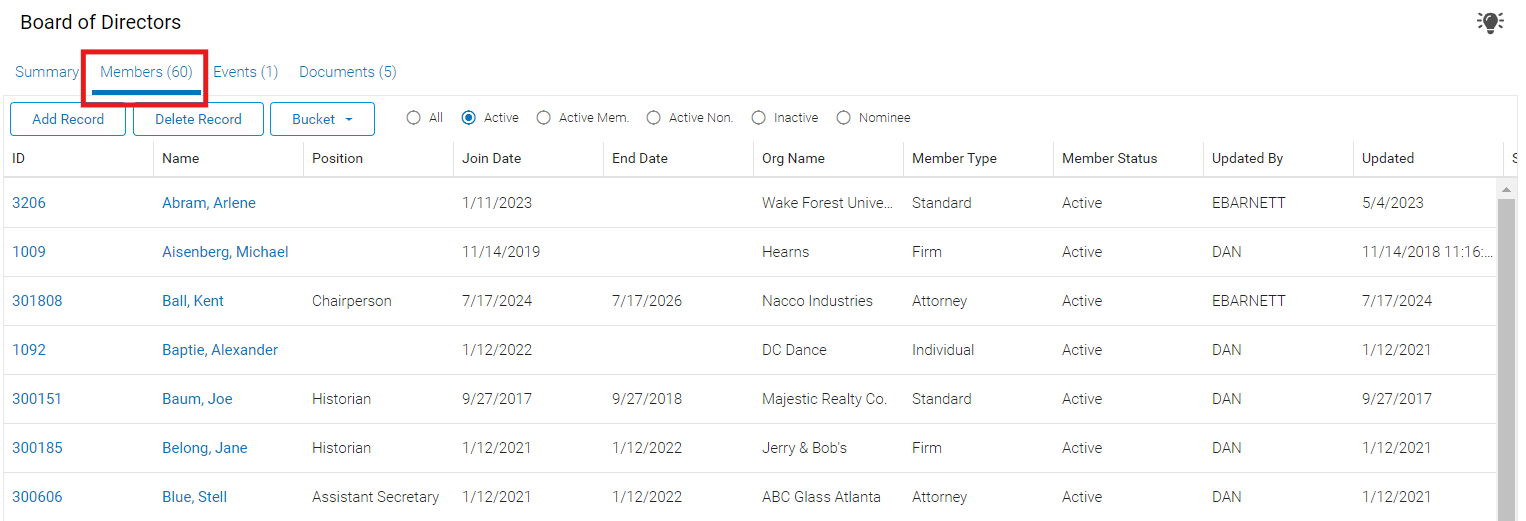Open member ID 1092 link

[x=29, y=350]
